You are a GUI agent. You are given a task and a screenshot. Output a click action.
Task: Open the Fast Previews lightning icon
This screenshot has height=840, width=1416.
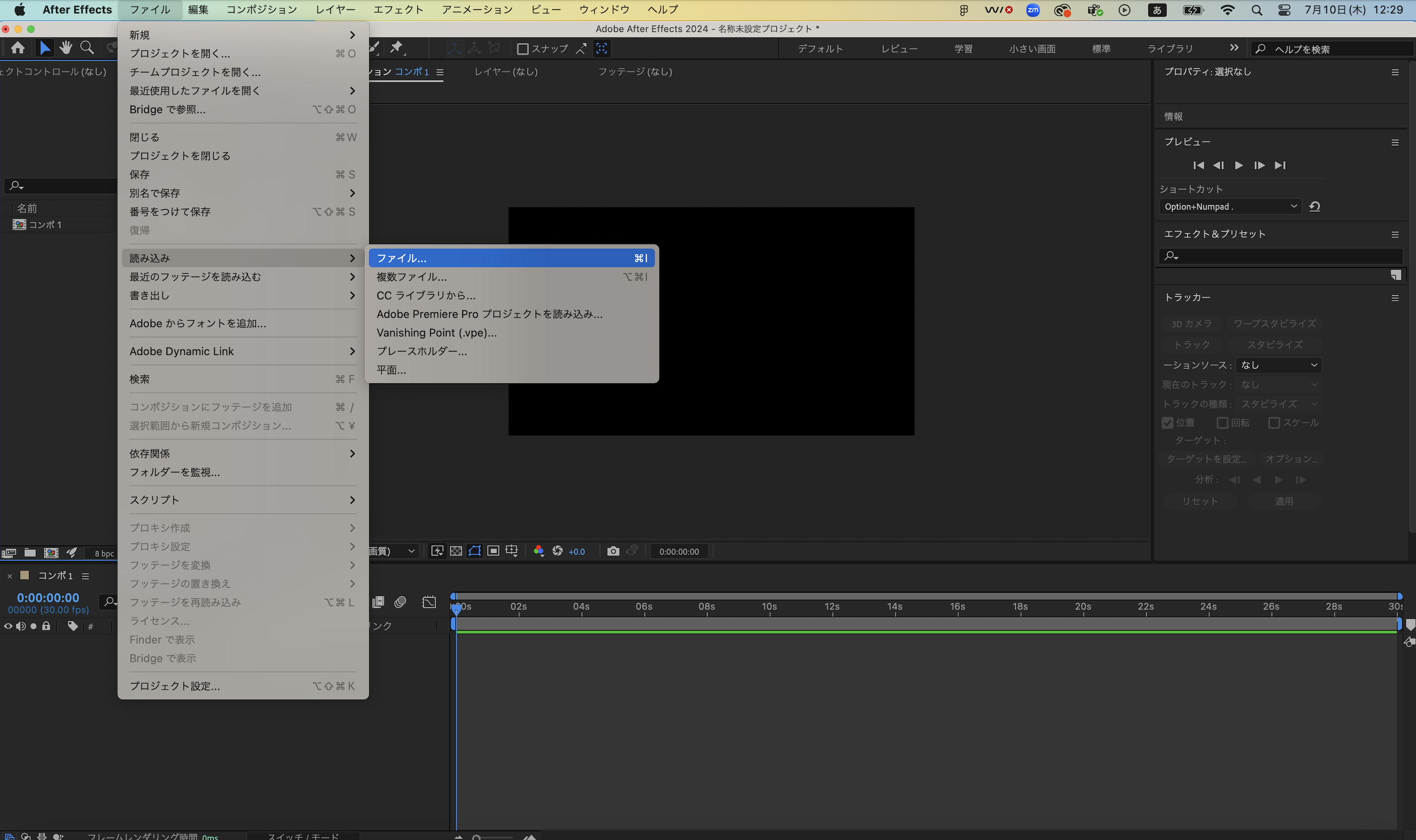coord(437,551)
